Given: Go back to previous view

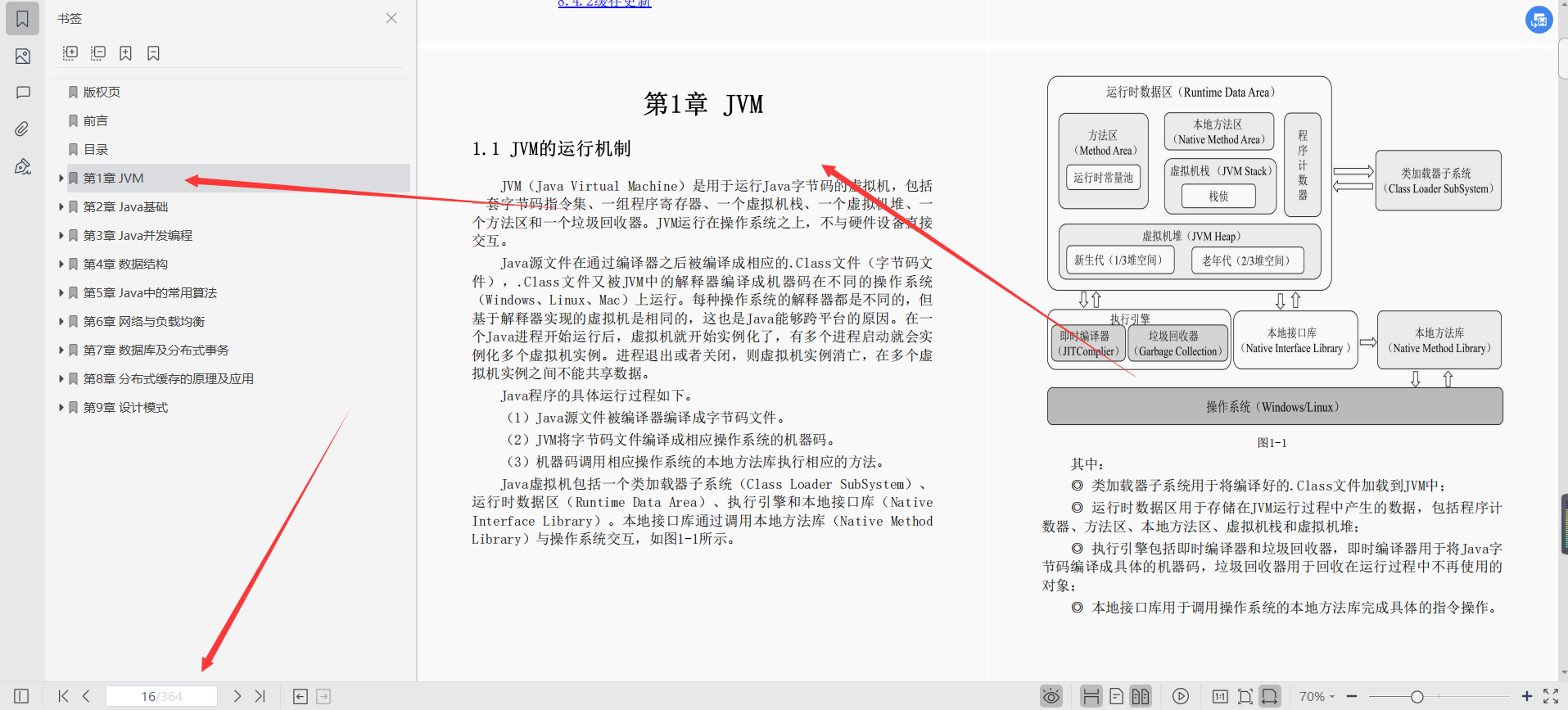Looking at the screenshot, I should tap(300, 696).
